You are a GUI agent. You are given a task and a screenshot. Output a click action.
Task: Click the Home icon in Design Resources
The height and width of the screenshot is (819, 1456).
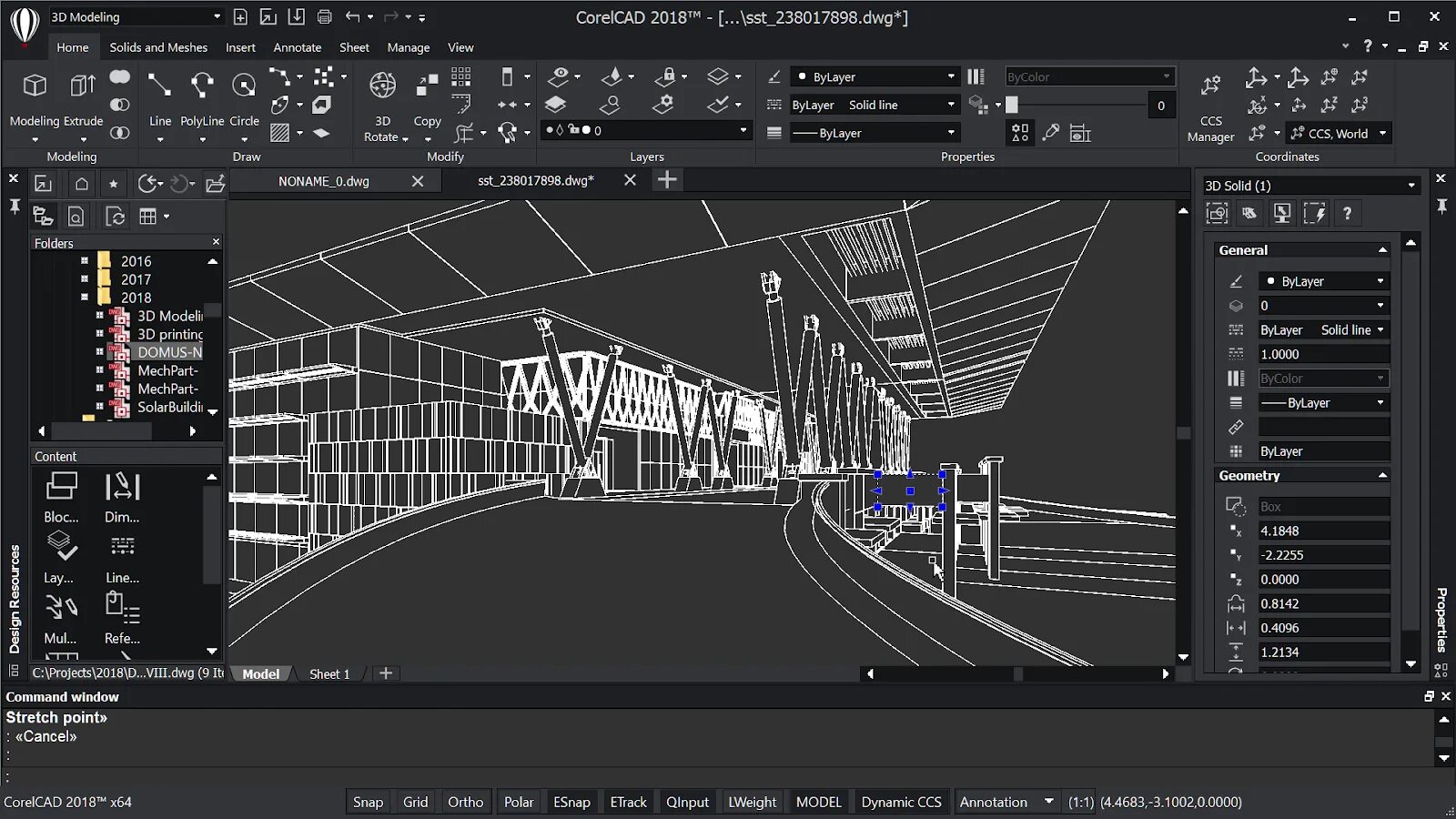82,184
